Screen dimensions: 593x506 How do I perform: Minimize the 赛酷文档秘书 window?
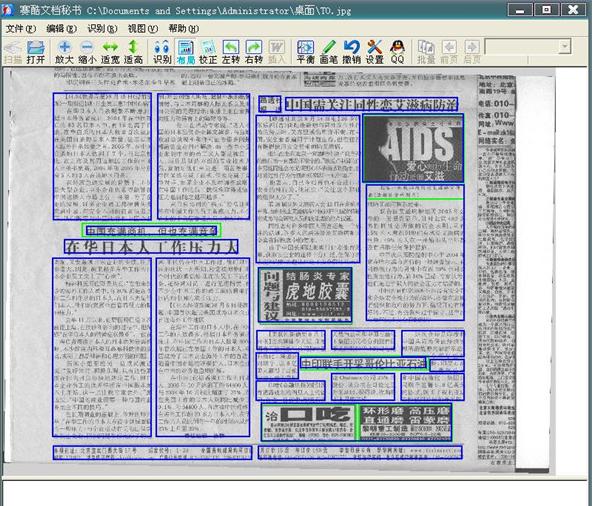click(520, 10)
